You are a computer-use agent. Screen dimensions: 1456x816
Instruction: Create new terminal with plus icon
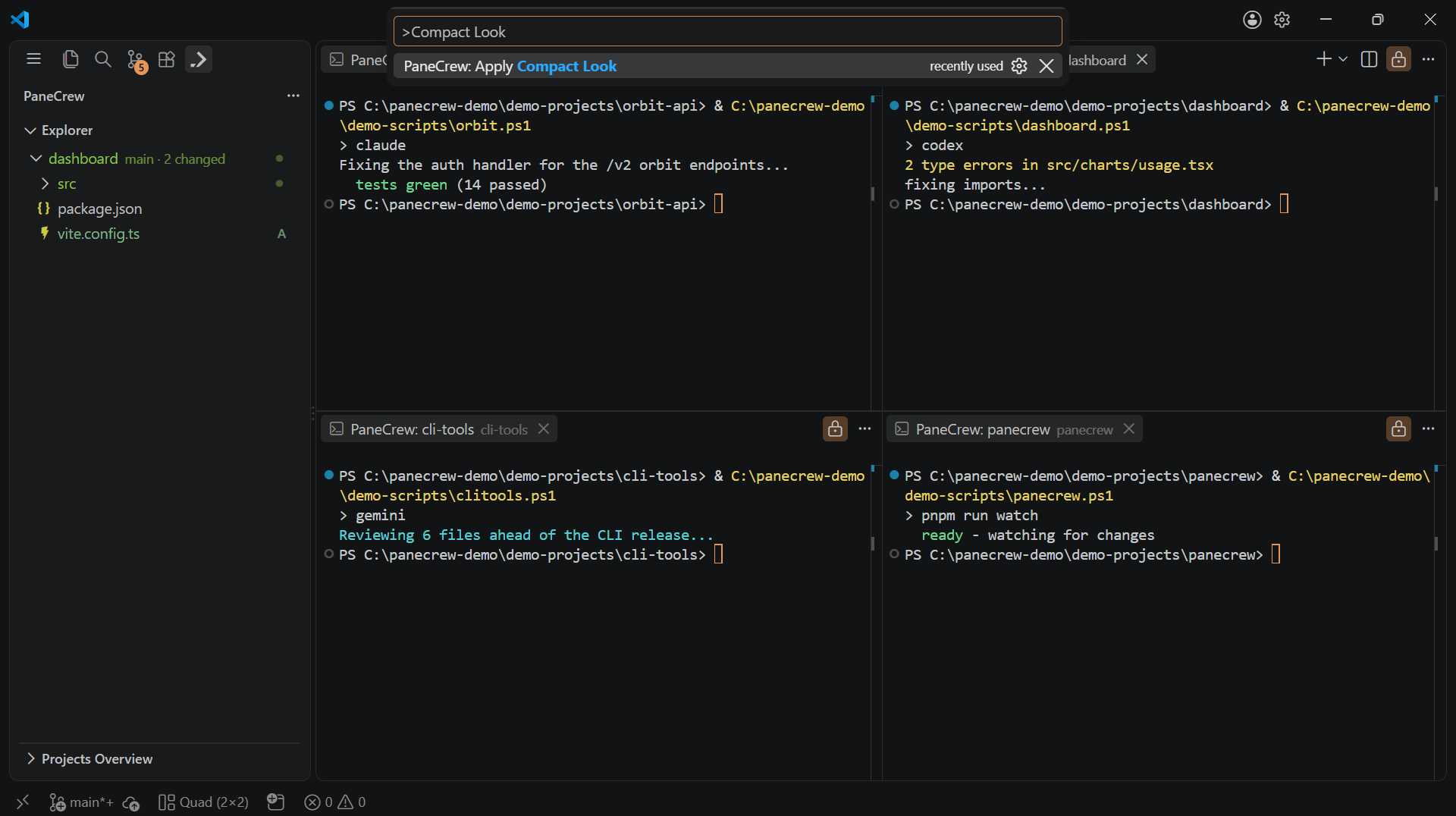pos(1323,59)
